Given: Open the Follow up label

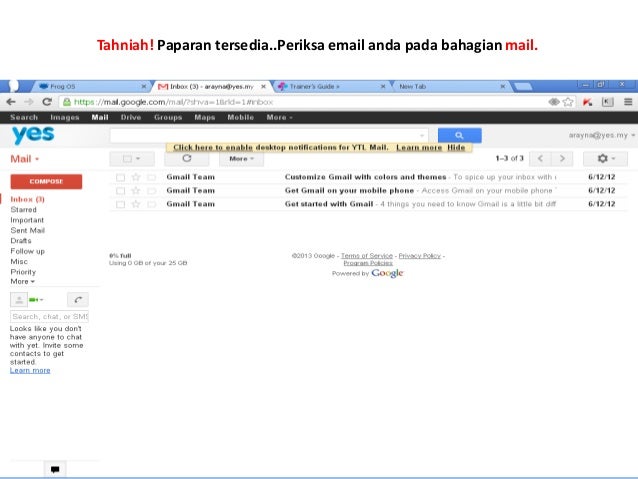Looking at the screenshot, I should (28, 251).
